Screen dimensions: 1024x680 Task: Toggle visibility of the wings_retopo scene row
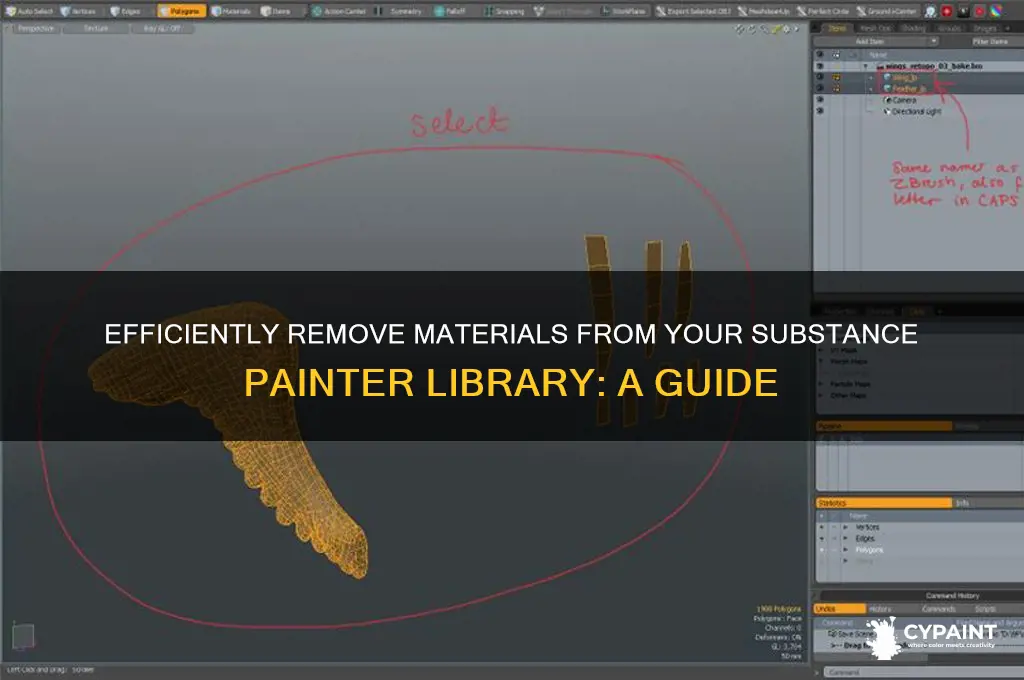coord(820,66)
